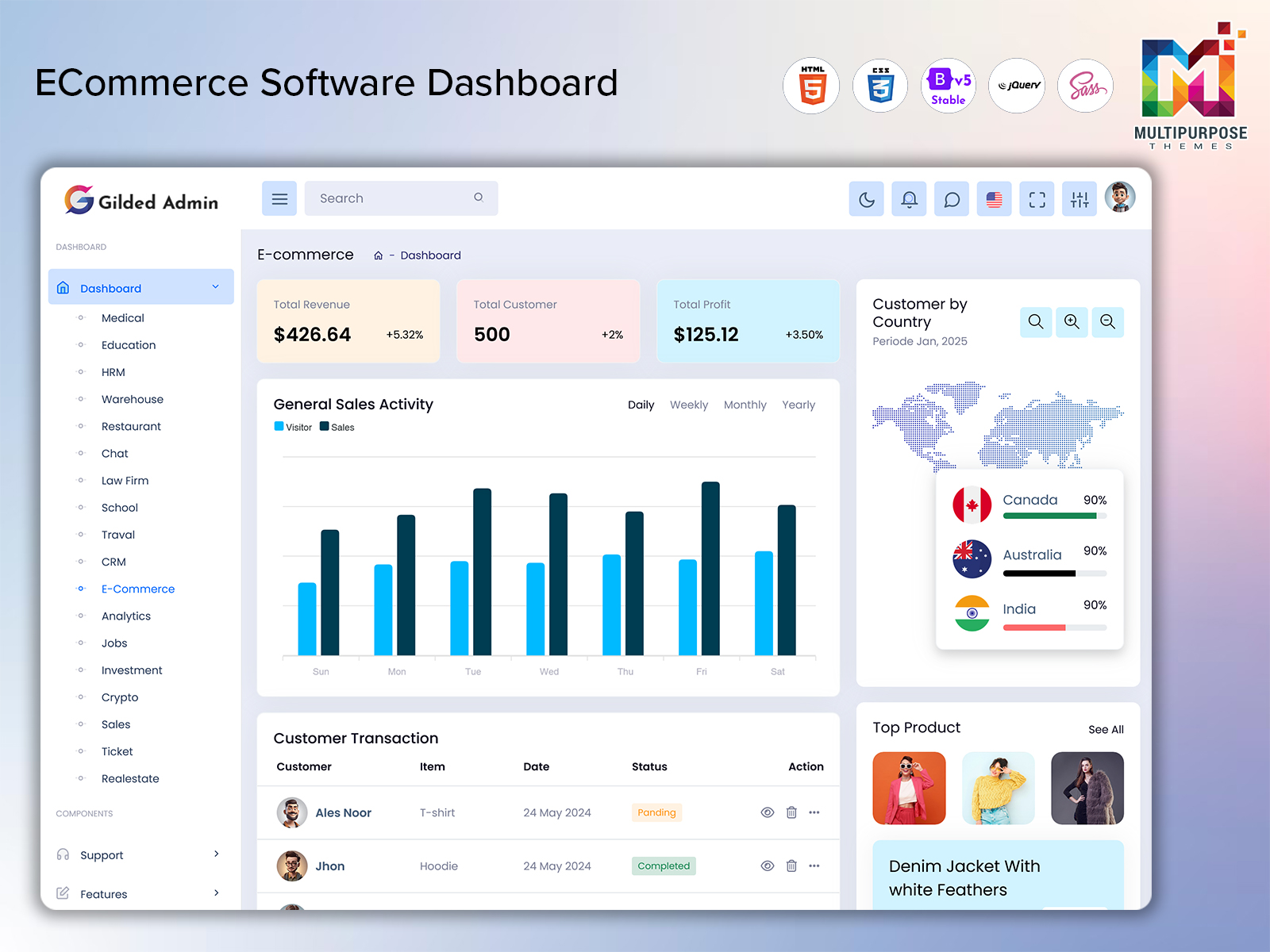Select the Yearly sales tab
The width and height of the screenshot is (1270, 952).
coord(799,405)
